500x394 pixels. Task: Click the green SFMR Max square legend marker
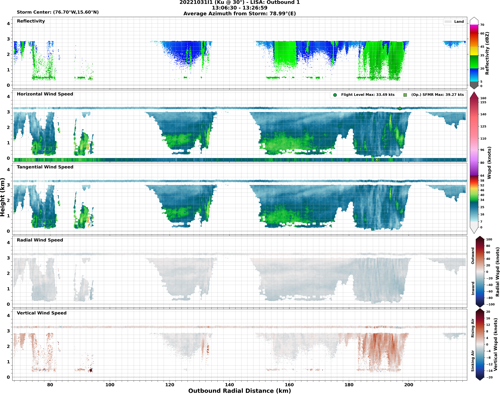405,95
